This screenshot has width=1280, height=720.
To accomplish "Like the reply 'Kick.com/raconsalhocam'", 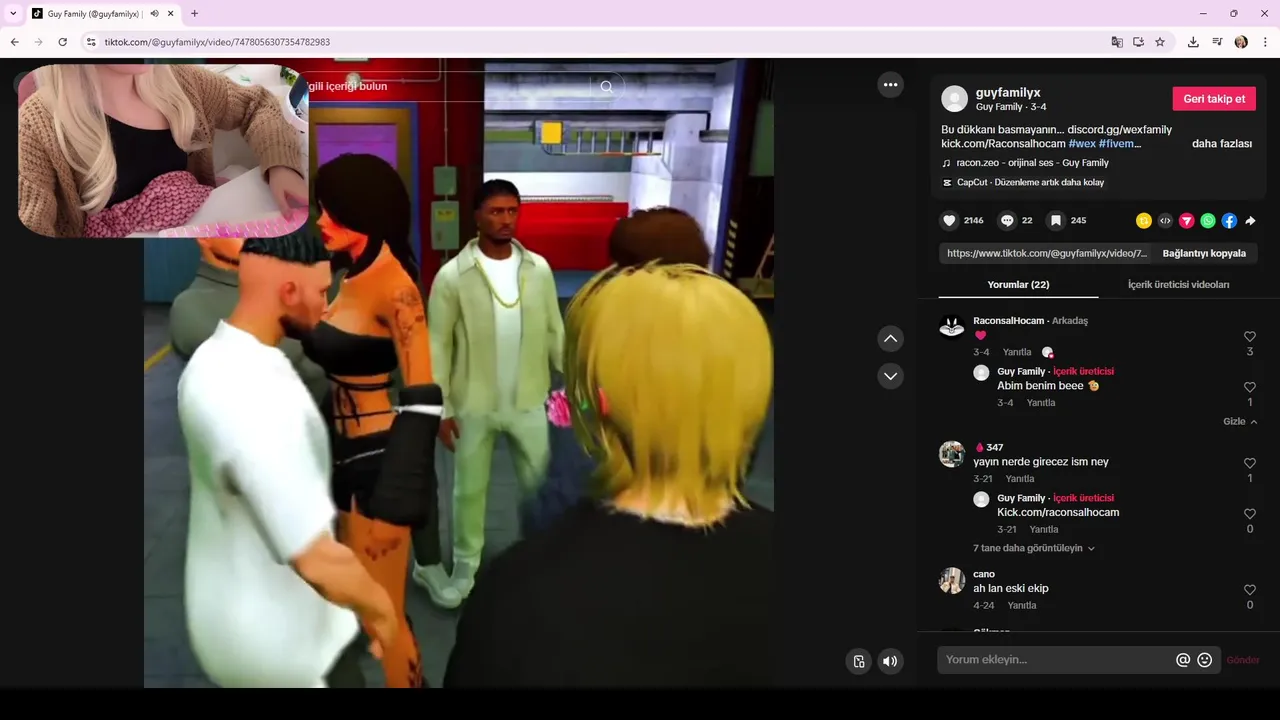I will pyautogui.click(x=1250, y=514).
